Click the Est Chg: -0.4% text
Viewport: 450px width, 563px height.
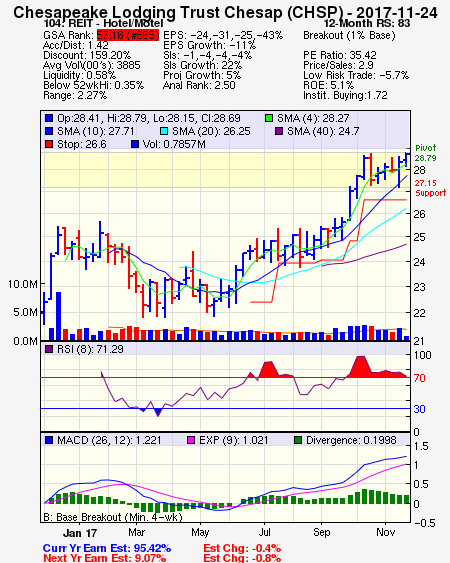[242, 549]
